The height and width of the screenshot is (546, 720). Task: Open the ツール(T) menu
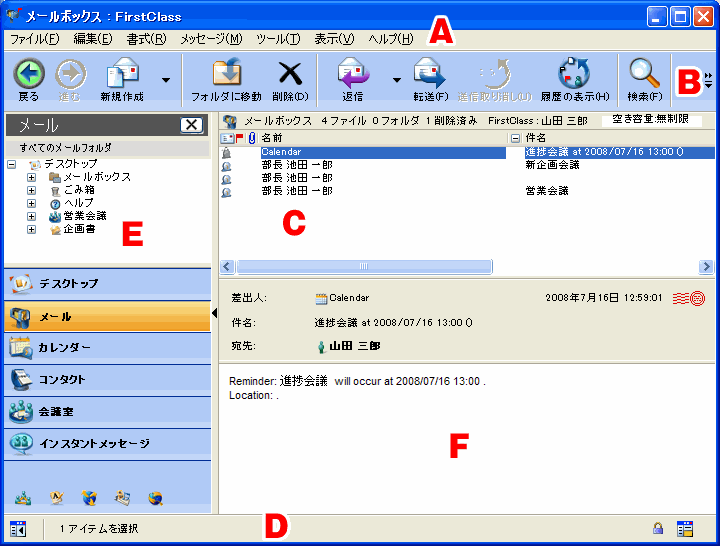tap(277, 39)
